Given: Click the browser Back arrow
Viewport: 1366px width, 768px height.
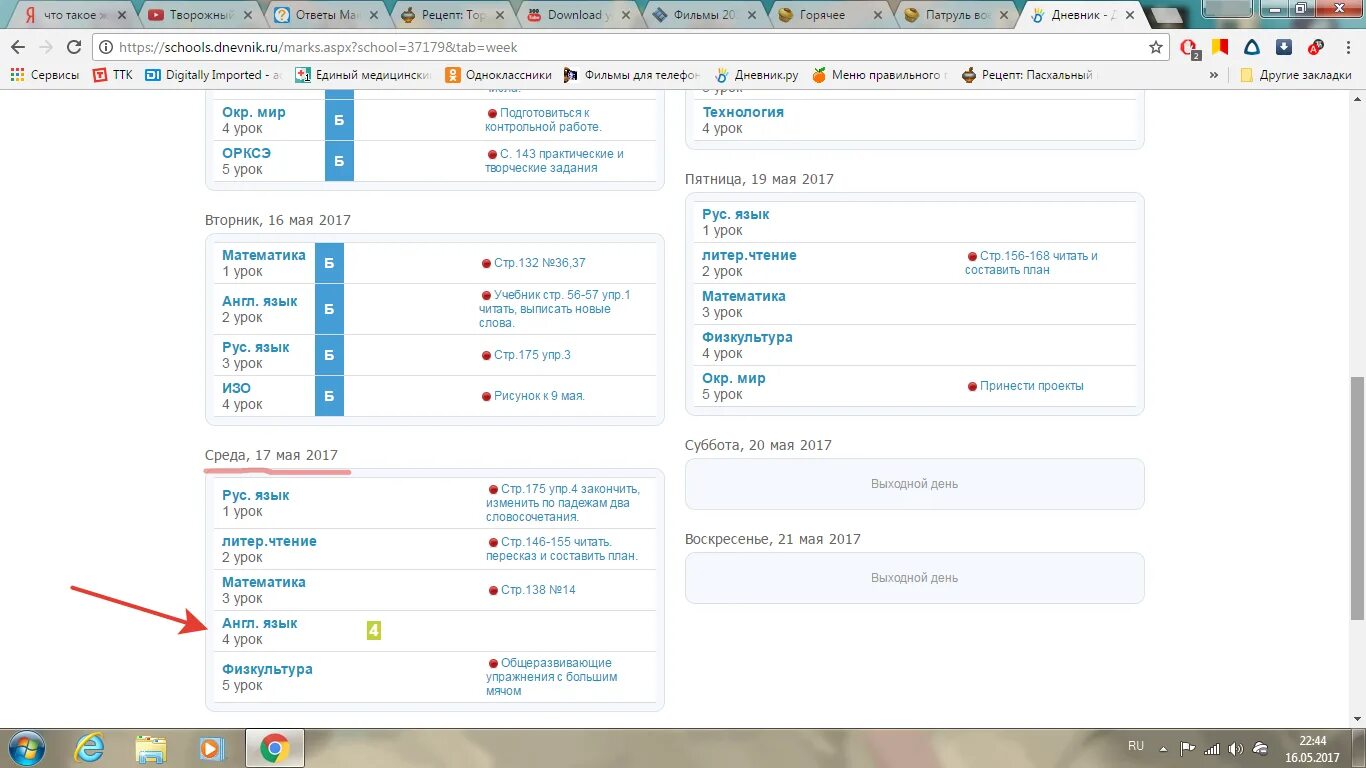Looking at the screenshot, I should click(x=19, y=47).
